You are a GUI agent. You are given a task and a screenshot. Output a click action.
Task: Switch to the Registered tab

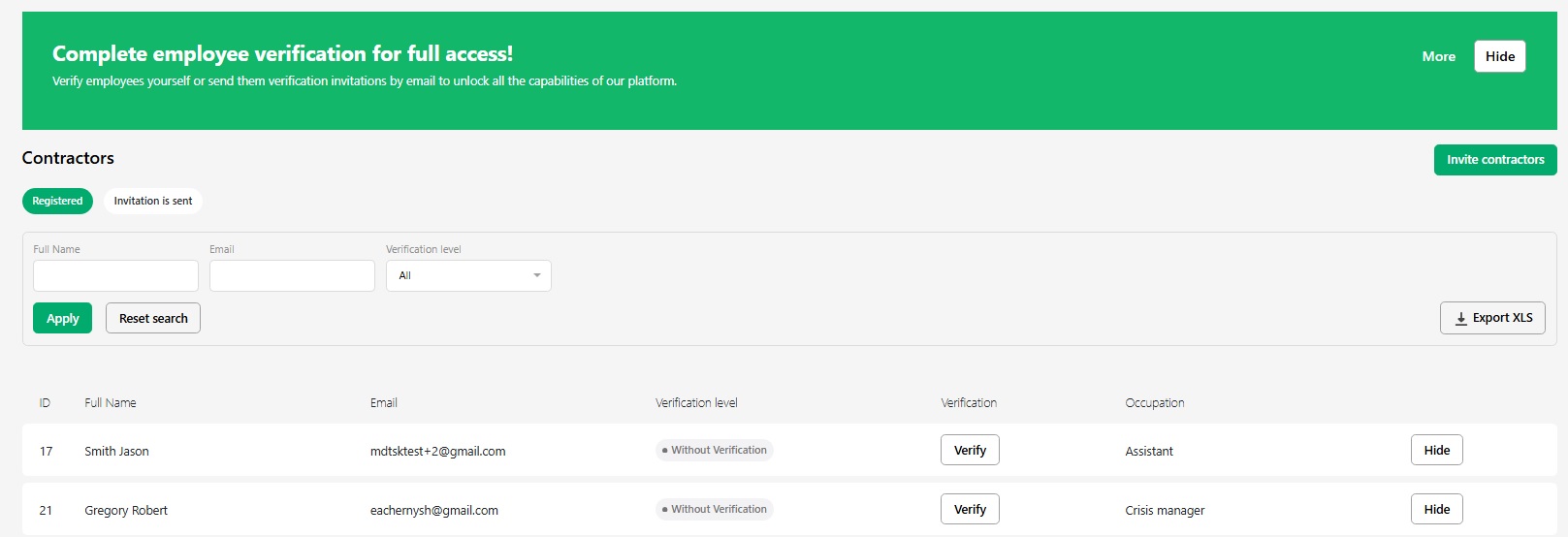click(x=57, y=201)
